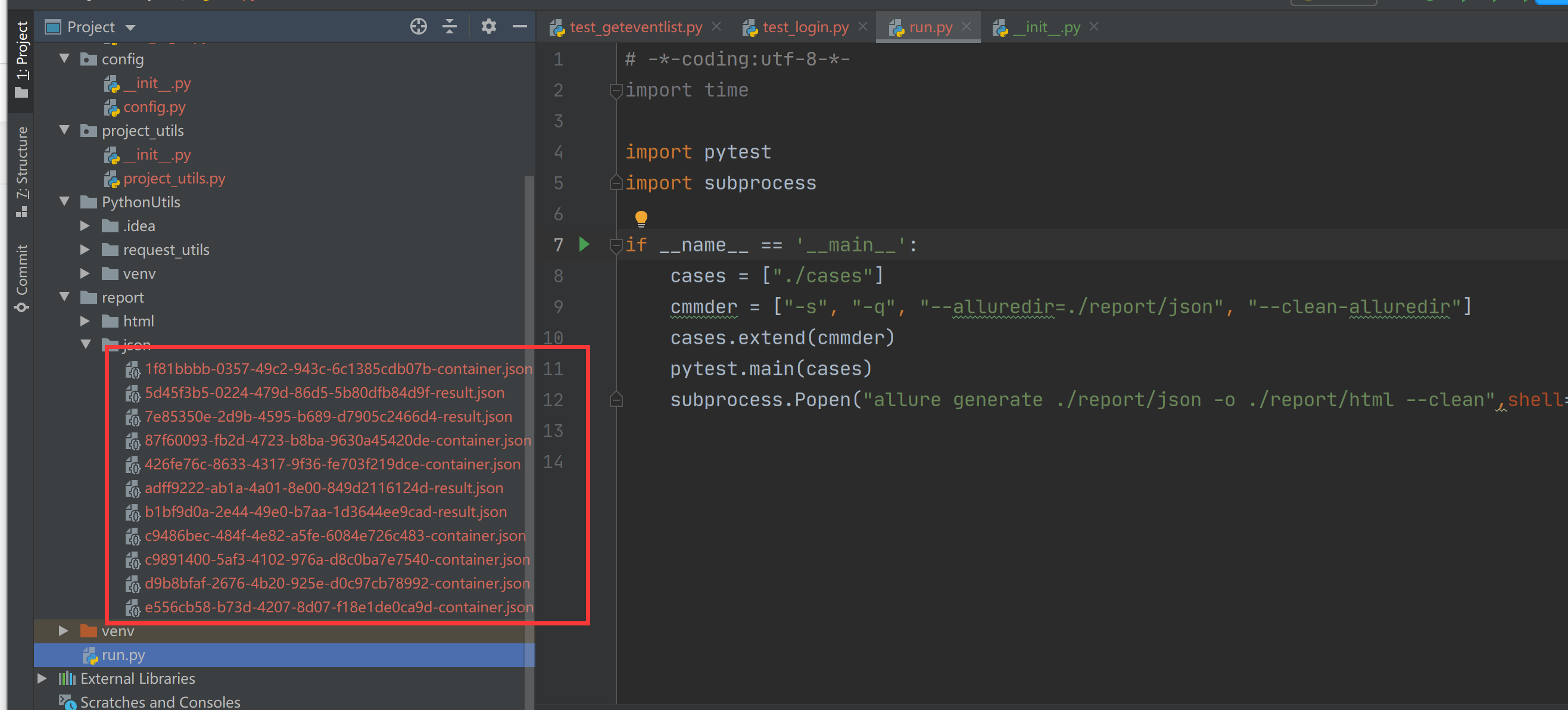Close the run.py editor tab
This screenshot has width=1568, height=710.
click(x=966, y=27)
